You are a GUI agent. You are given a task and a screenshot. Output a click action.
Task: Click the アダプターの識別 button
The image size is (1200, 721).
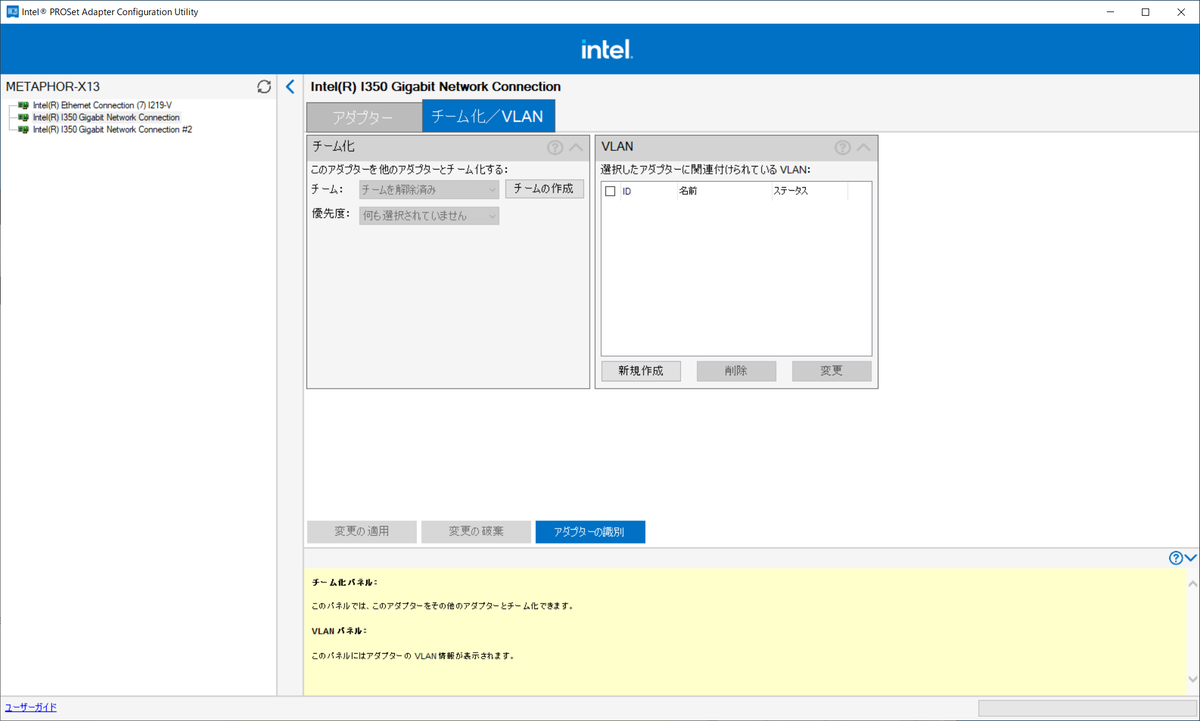pyautogui.click(x=590, y=531)
